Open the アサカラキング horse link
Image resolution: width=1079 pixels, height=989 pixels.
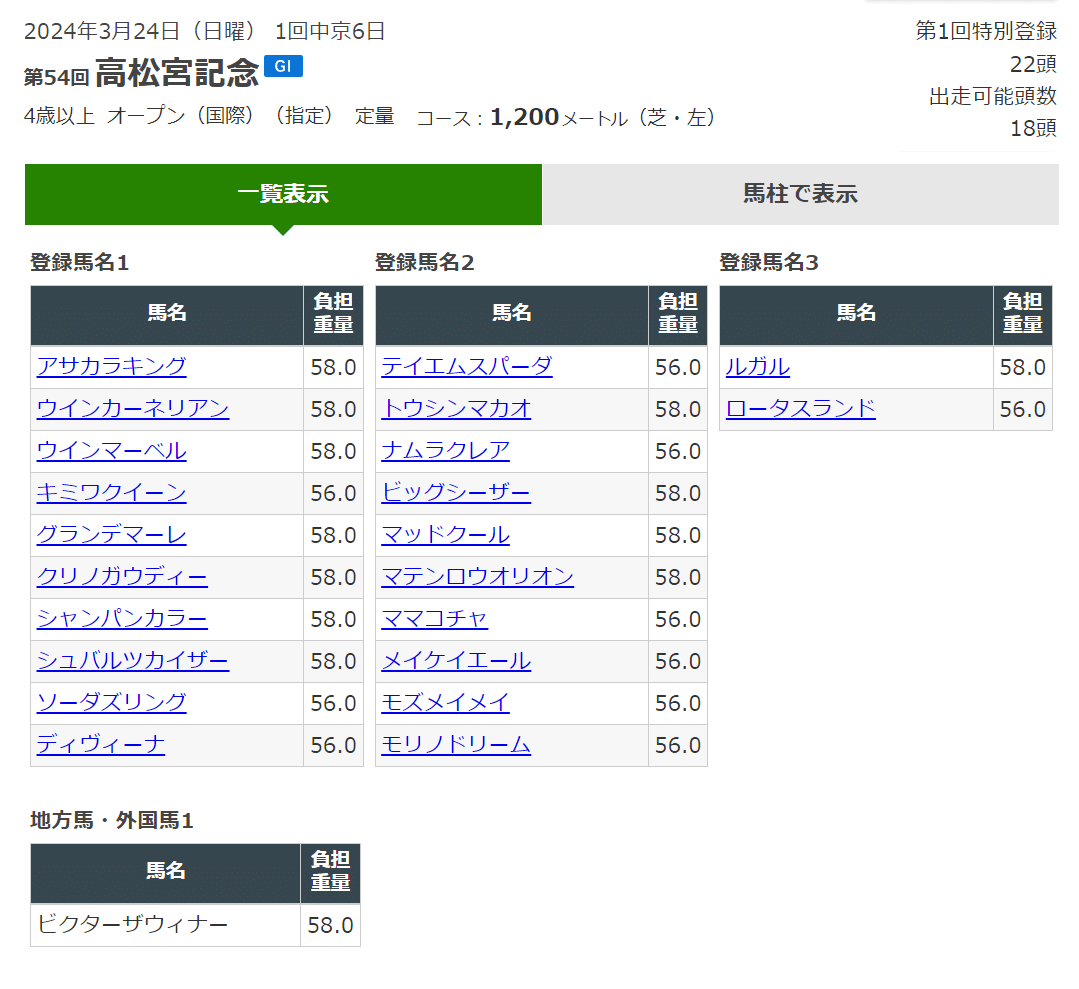pyautogui.click(x=111, y=367)
